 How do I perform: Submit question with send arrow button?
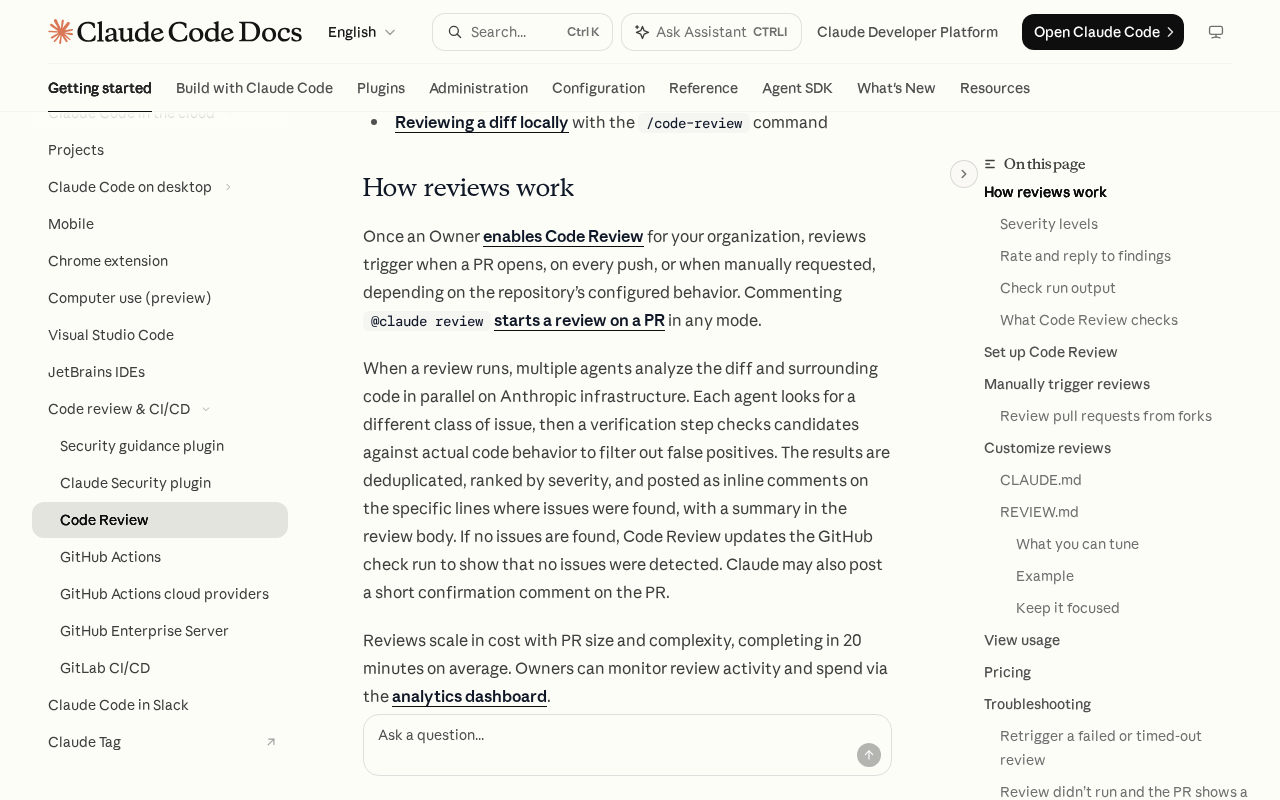tap(869, 755)
